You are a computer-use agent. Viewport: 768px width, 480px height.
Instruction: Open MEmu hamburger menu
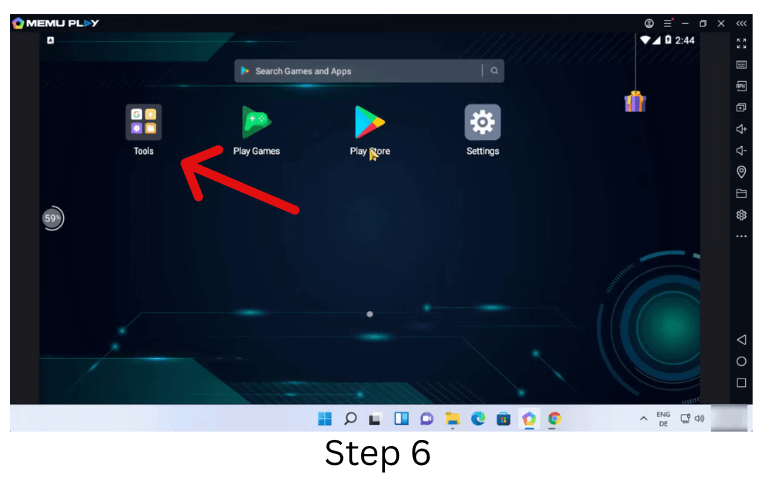pyautogui.click(x=668, y=24)
